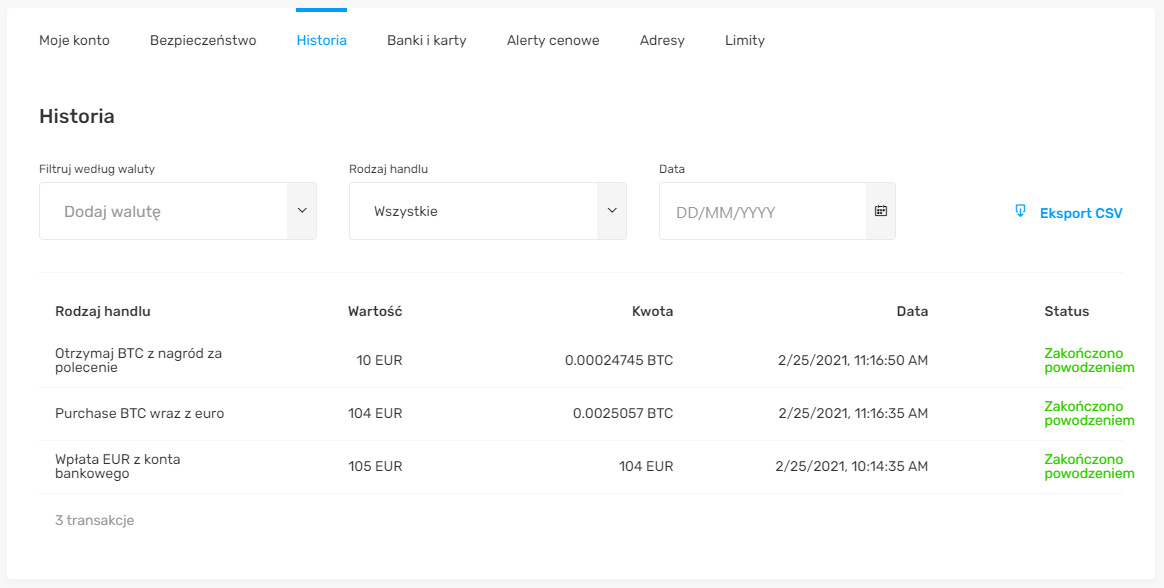Open the calendar date picker icon
This screenshot has height=588, width=1164.
(880, 211)
